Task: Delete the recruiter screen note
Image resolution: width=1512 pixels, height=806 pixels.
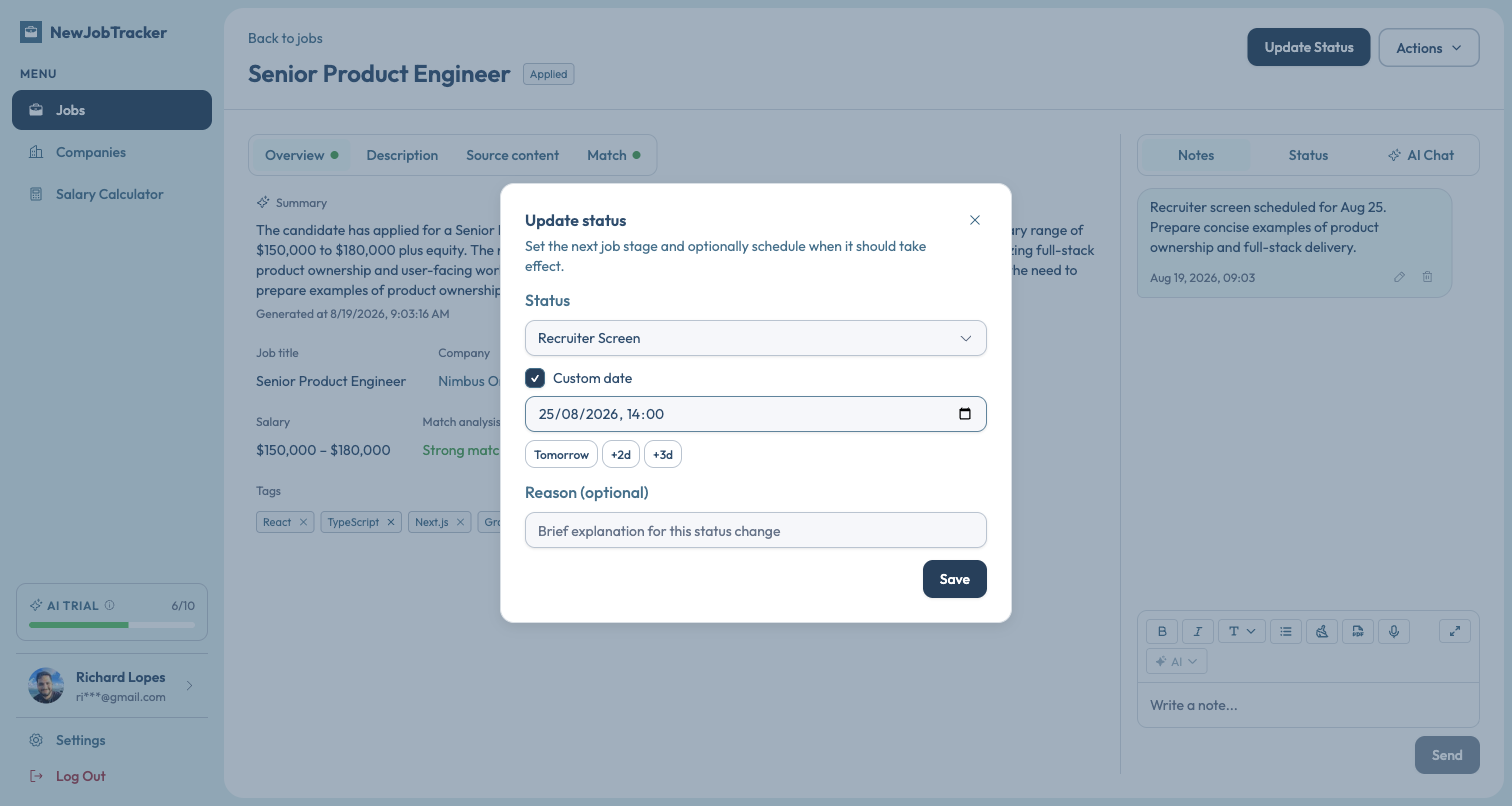Action: (x=1428, y=277)
